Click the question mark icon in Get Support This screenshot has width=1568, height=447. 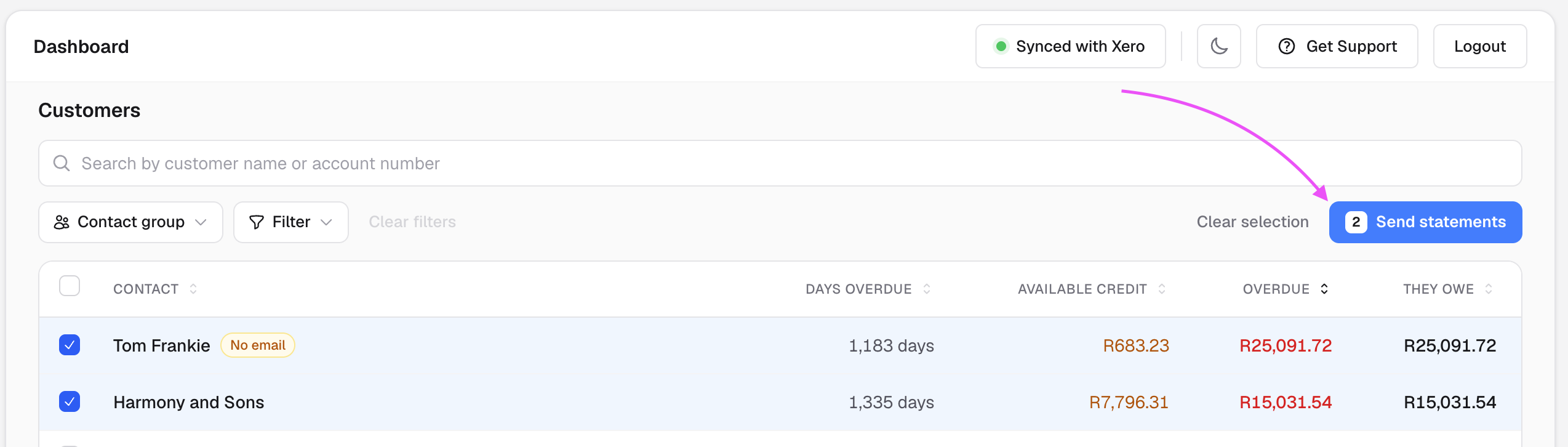(1287, 46)
